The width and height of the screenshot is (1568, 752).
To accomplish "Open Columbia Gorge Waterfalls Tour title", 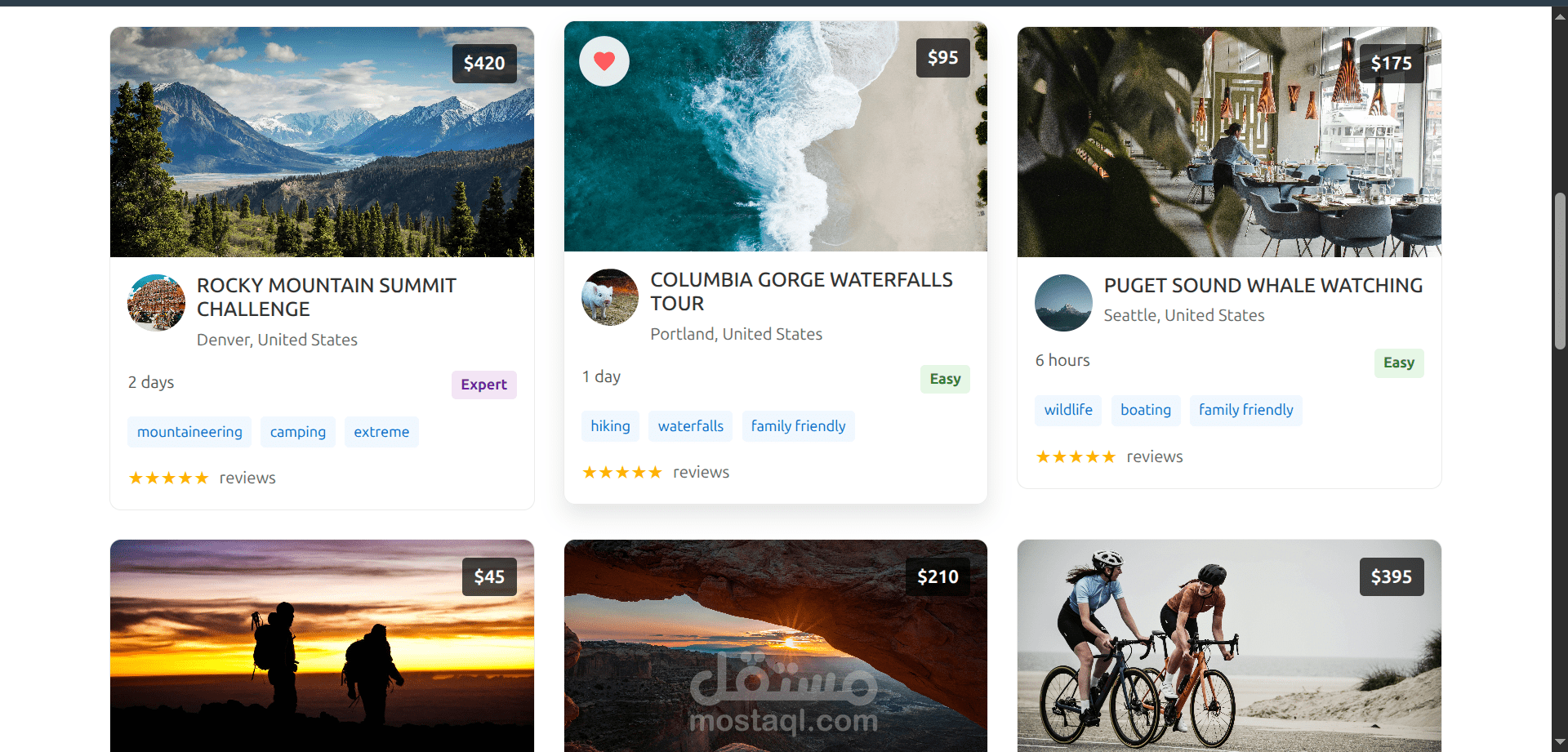I will coord(801,291).
